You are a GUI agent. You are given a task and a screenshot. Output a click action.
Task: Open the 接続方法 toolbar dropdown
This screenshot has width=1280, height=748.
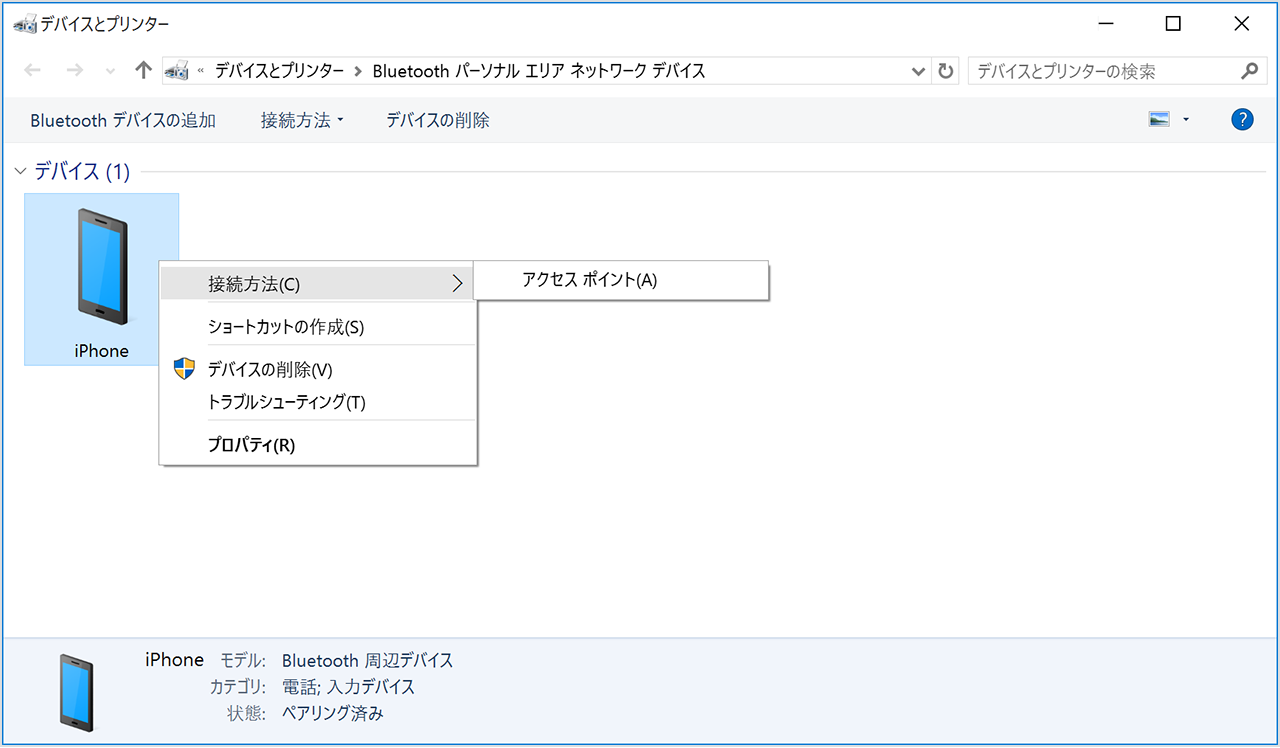(x=302, y=120)
